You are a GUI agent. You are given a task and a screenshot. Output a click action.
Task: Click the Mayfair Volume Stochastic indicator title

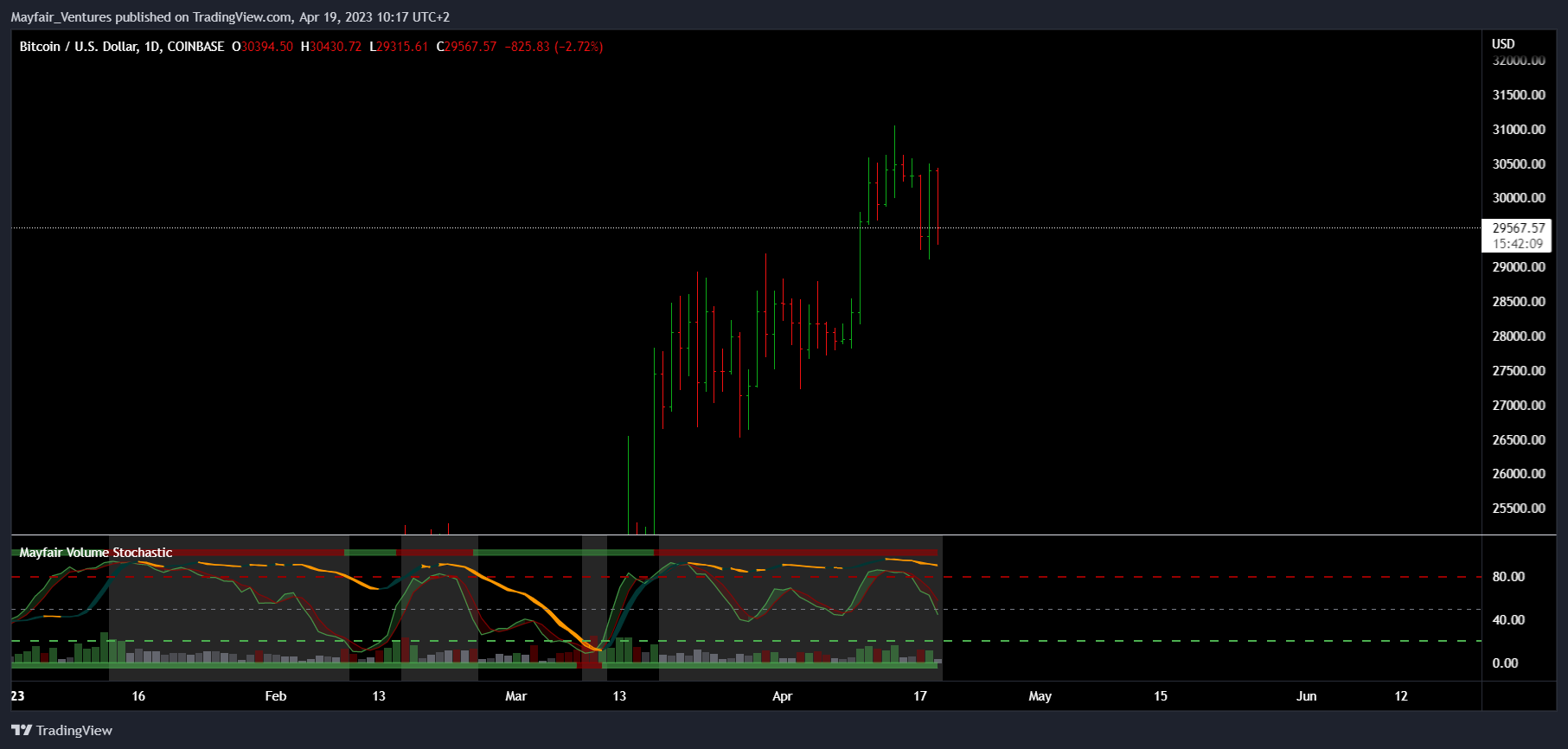click(x=96, y=553)
